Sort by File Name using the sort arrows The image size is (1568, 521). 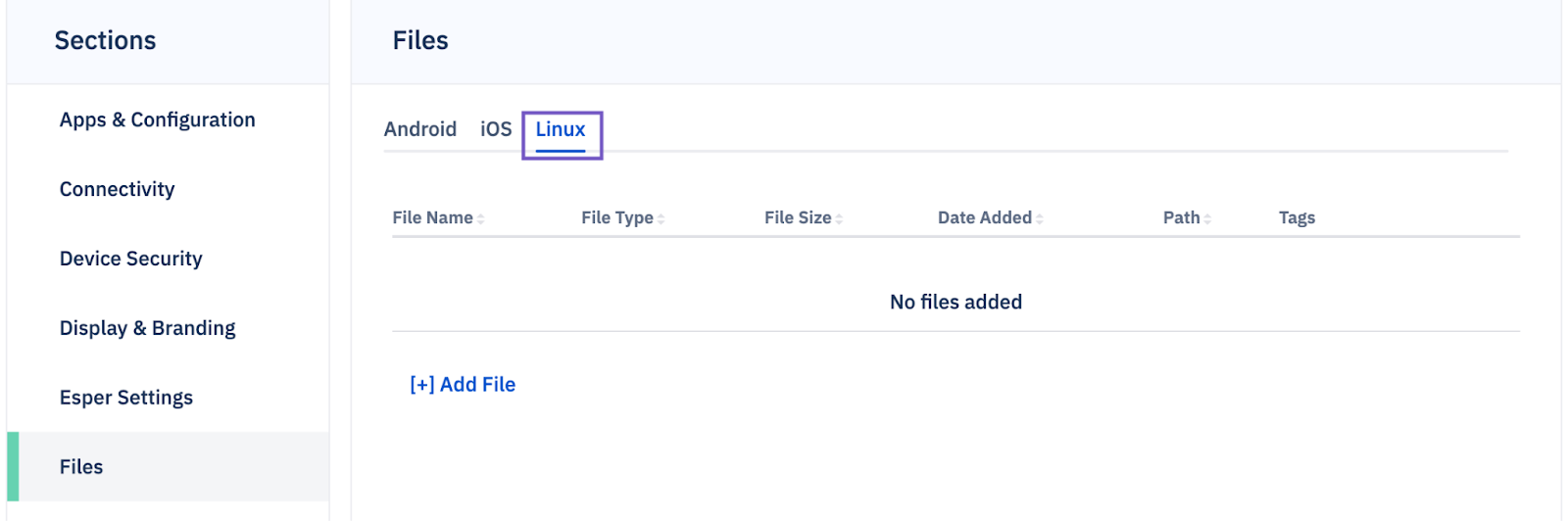481,219
